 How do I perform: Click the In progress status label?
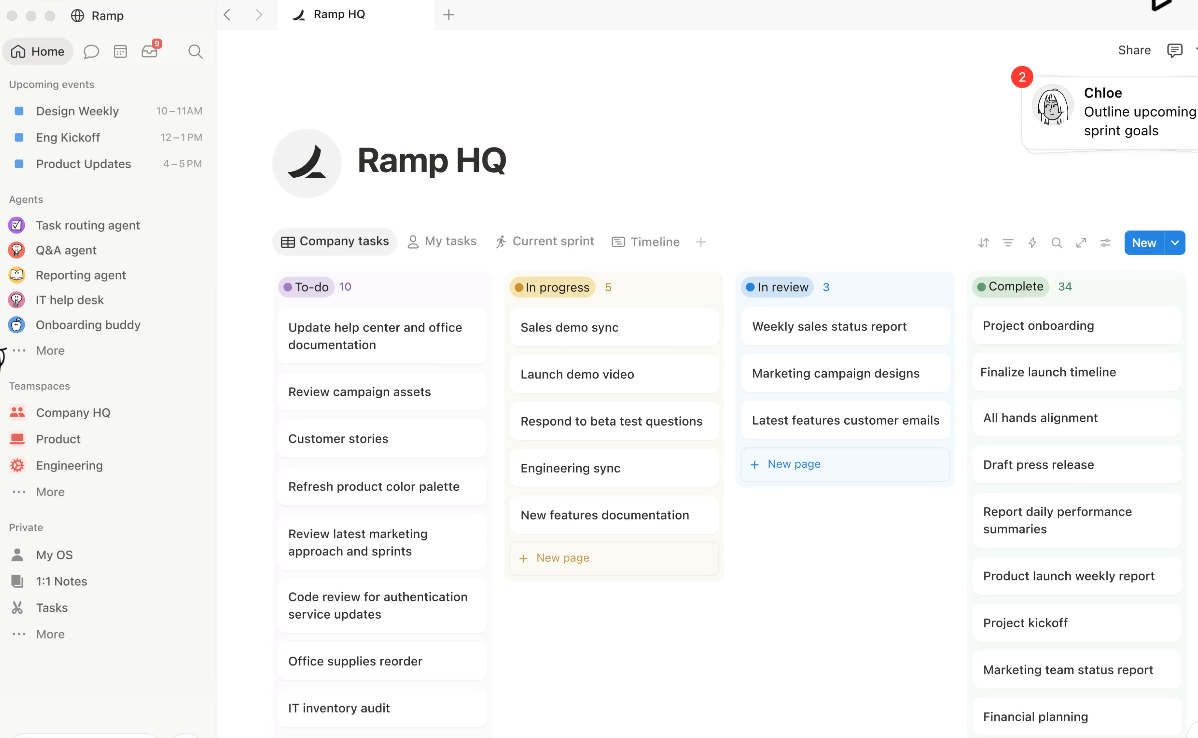tap(552, 287)
